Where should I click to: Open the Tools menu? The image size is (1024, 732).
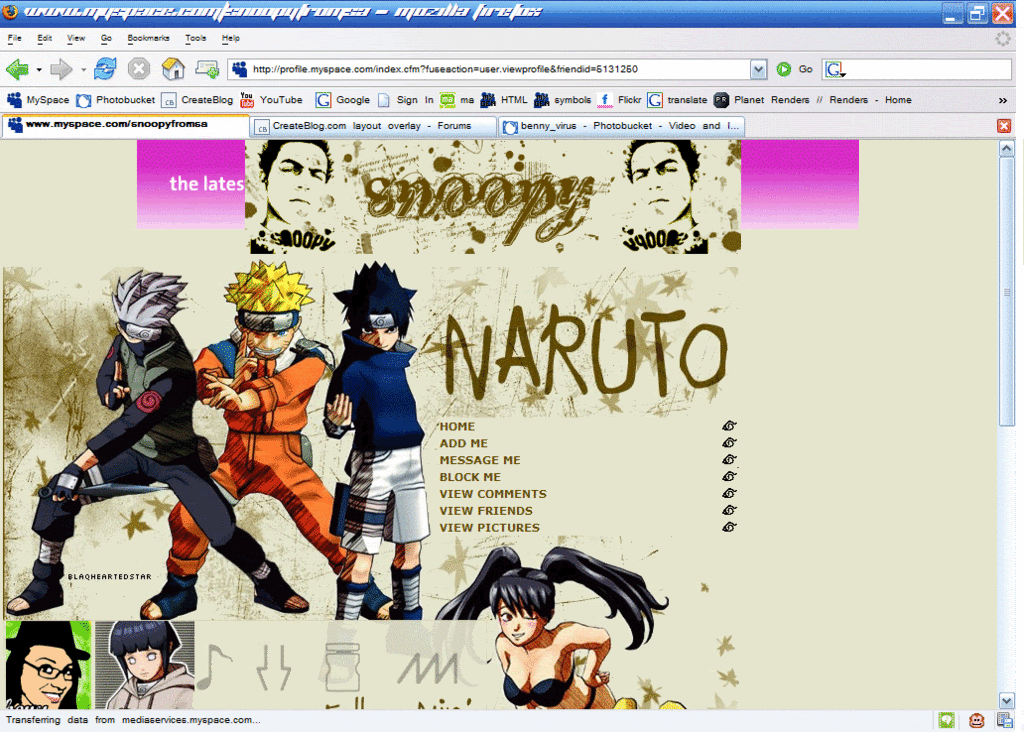pyautogui.click(x=195, y=39)
